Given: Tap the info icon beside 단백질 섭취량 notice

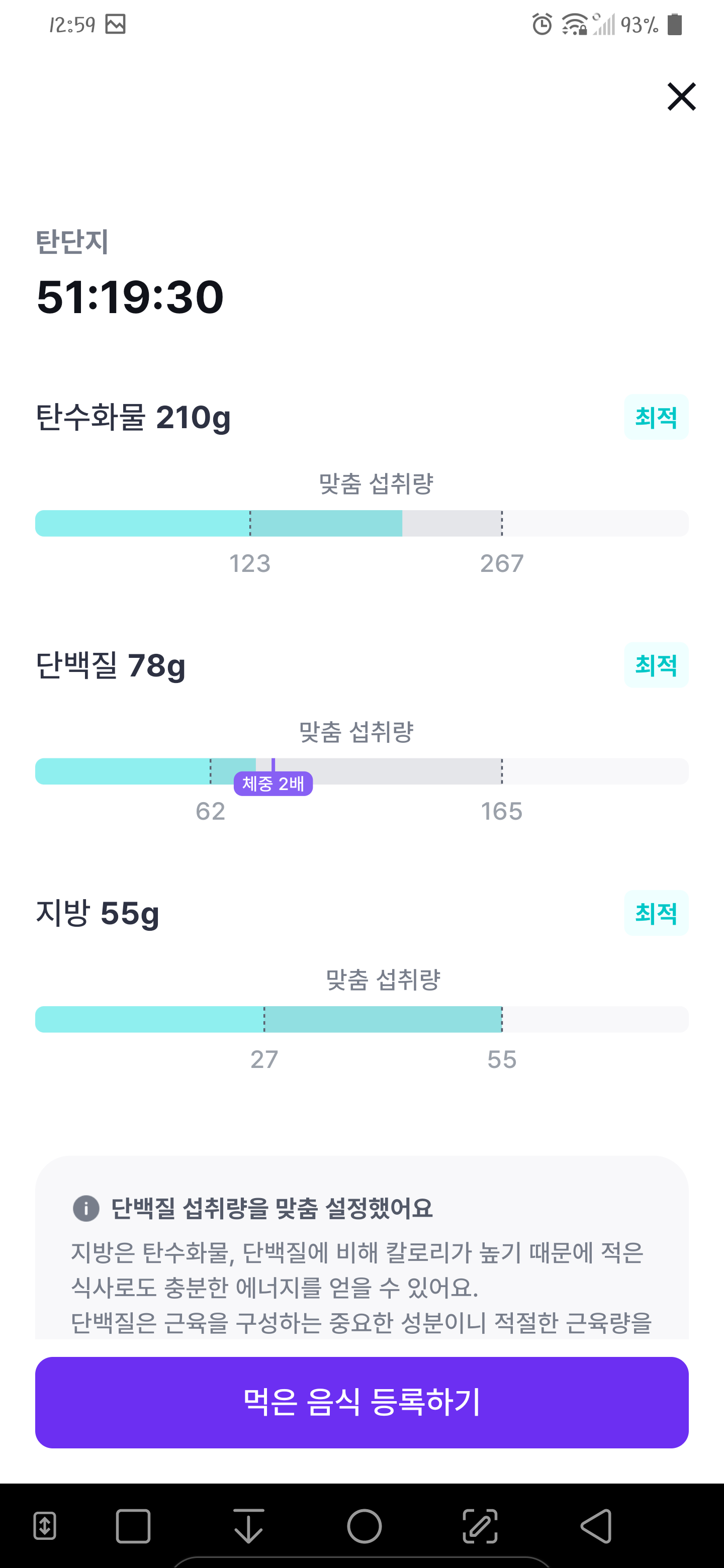Looking at the screenshot, I should click(86, 1208).
